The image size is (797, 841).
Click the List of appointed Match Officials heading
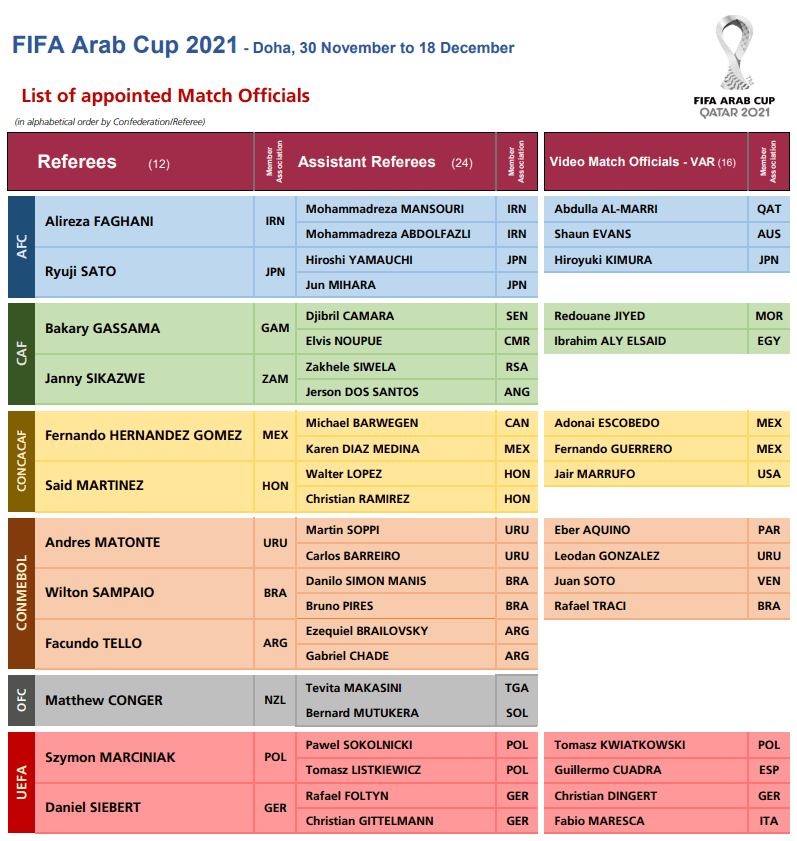[165, 95]
